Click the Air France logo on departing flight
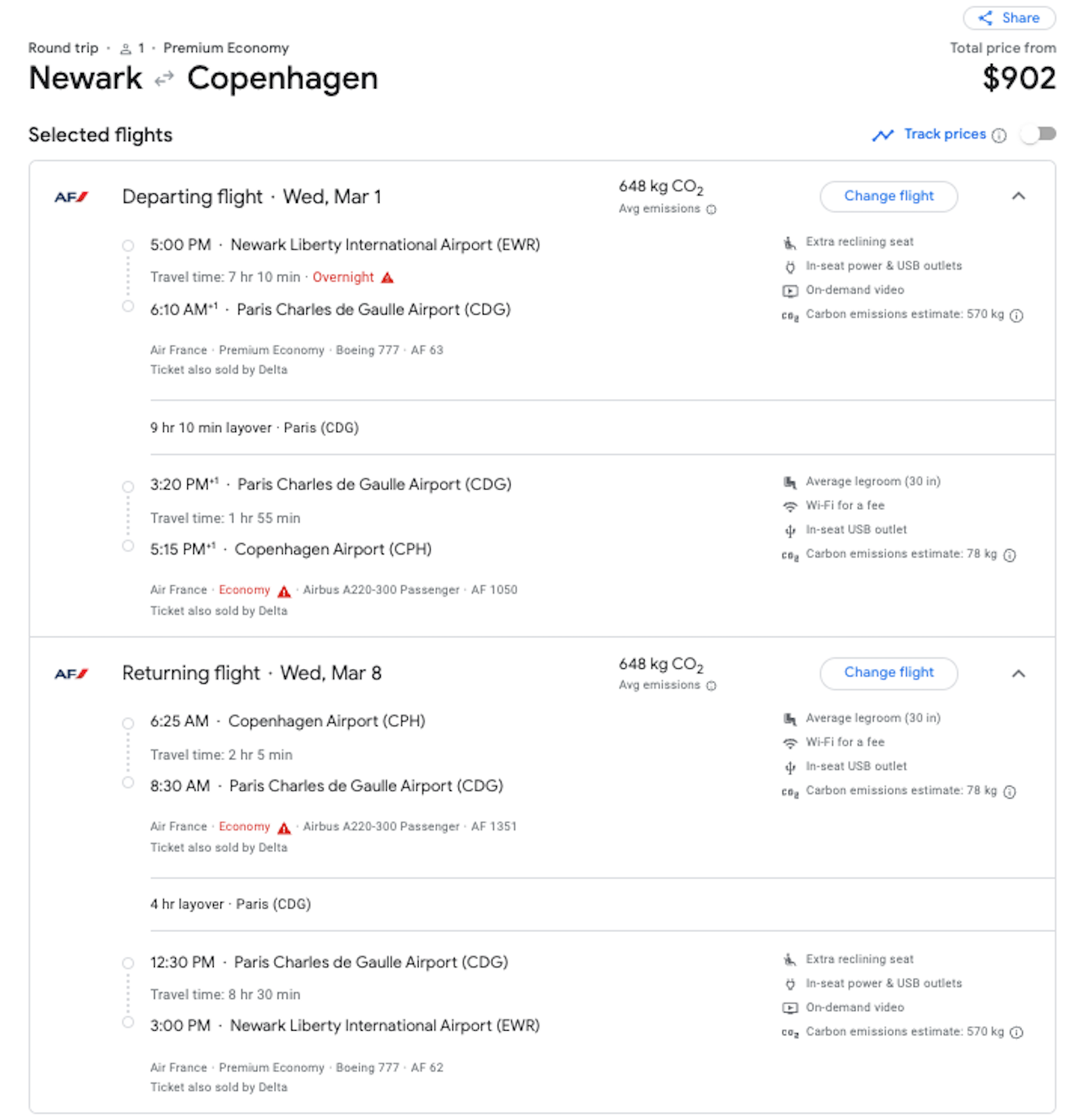 pos(70,197)
